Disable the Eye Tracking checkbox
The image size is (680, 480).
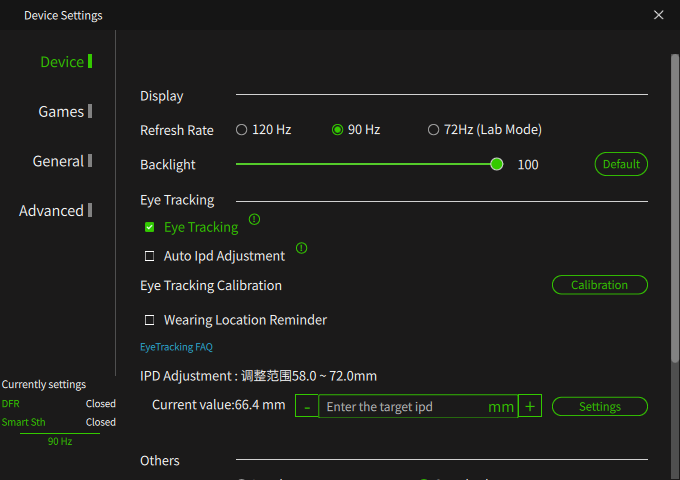(150, 228)
